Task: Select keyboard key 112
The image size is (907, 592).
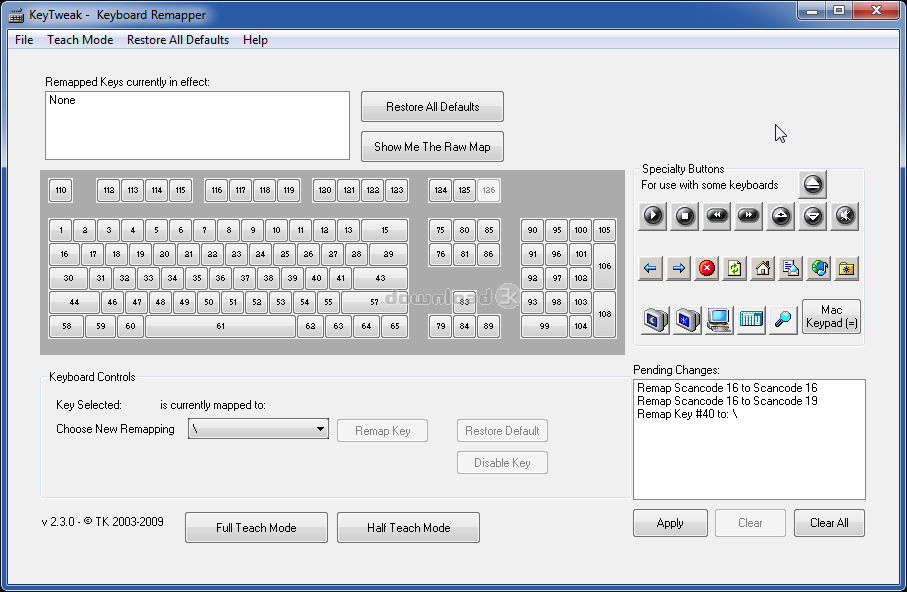Action: 109,190
